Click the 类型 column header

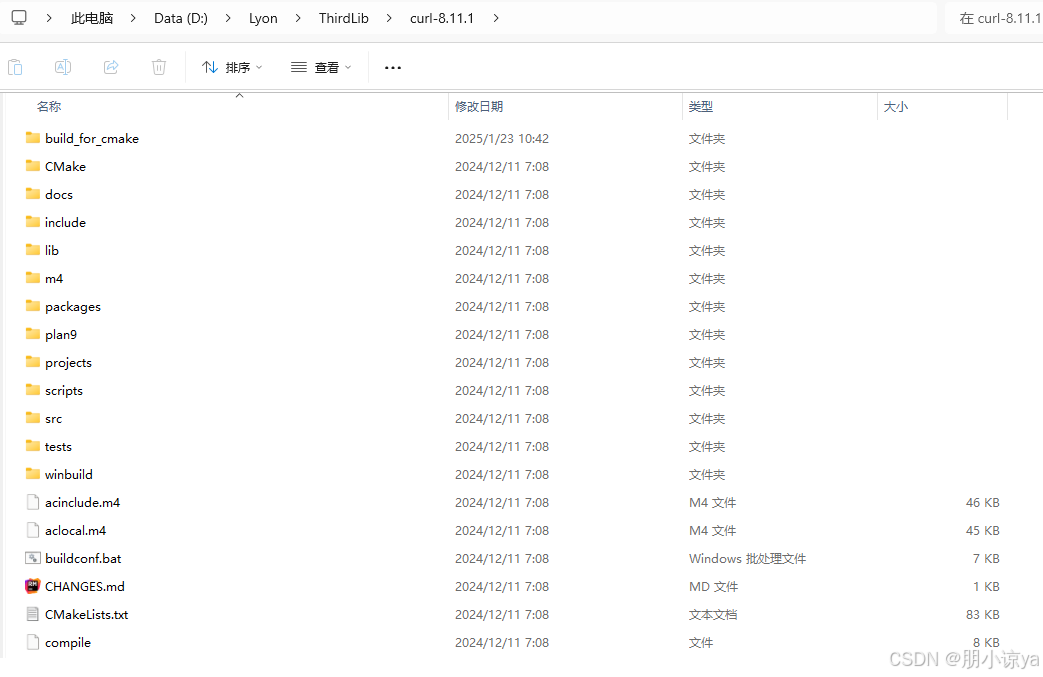(701, 106)
